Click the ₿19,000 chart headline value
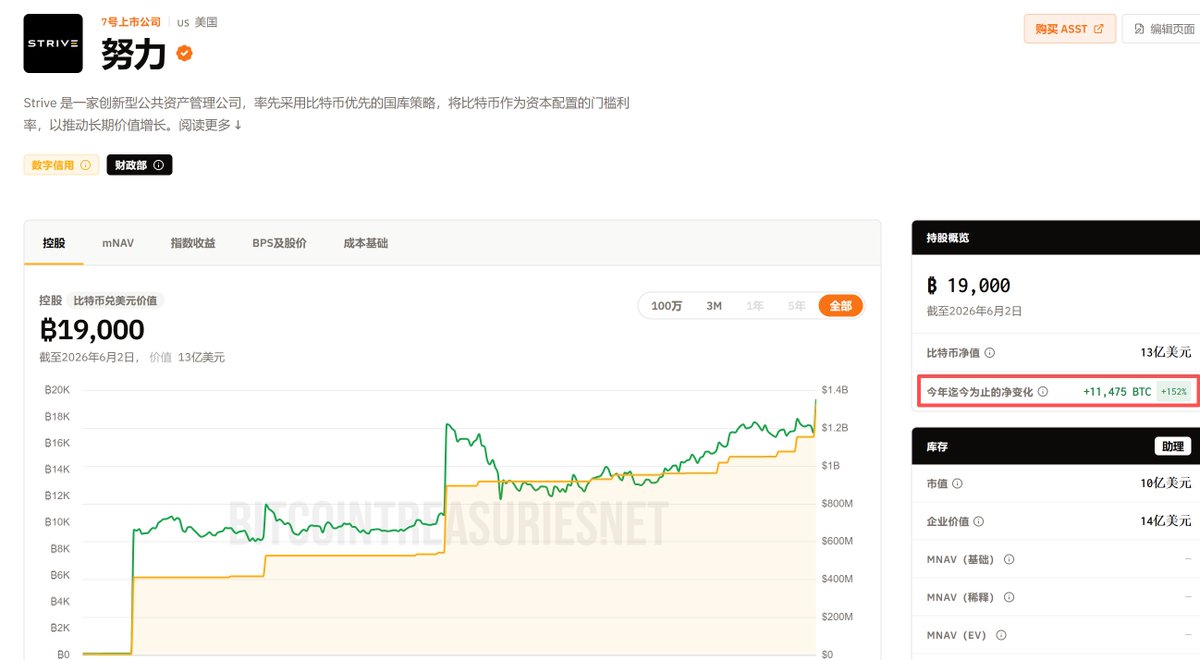Image resolution: width=1200 pixels, height=660 pixels. [92, 330]
